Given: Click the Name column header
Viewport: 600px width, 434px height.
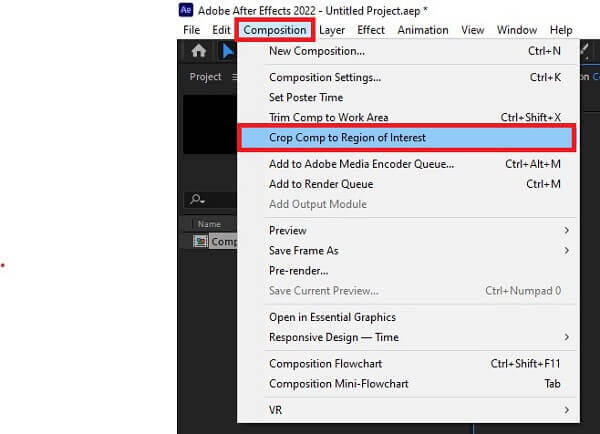Looking at the screenshot, I should 209,224.
